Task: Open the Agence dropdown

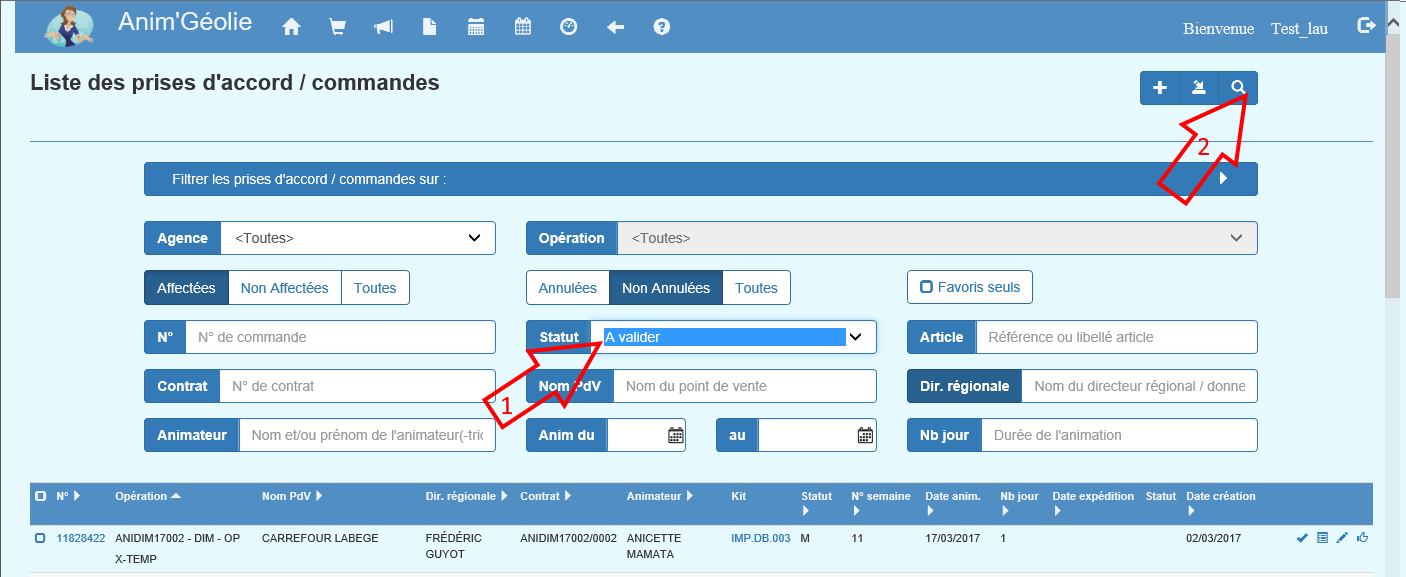Action: [x=357, y=238]
